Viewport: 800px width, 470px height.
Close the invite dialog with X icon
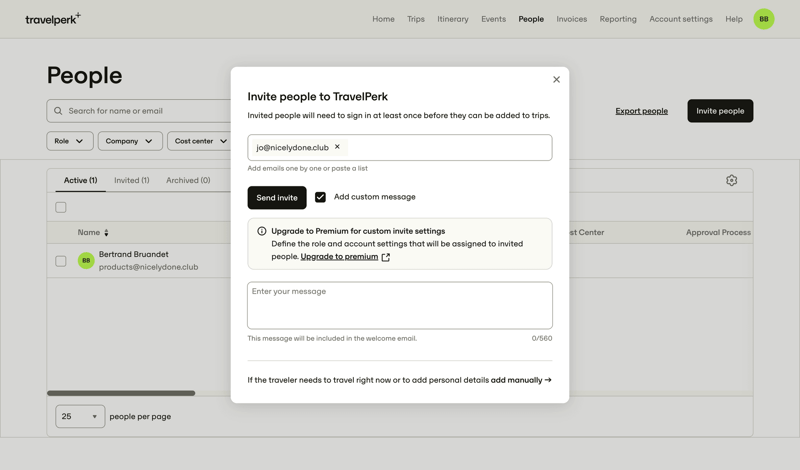pyautogui.click(x=556, y=80)
